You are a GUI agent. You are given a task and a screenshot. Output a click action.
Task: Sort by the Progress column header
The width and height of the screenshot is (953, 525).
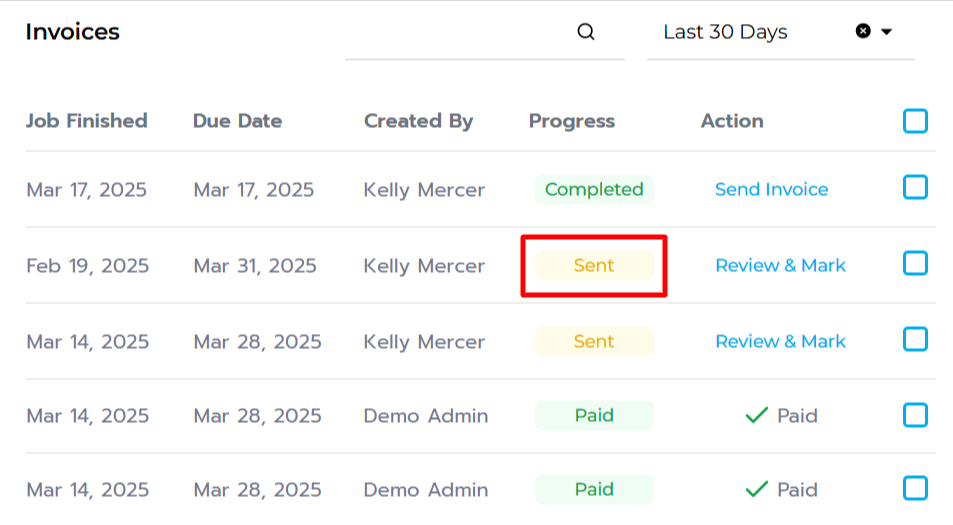click(x=572, y=121)
